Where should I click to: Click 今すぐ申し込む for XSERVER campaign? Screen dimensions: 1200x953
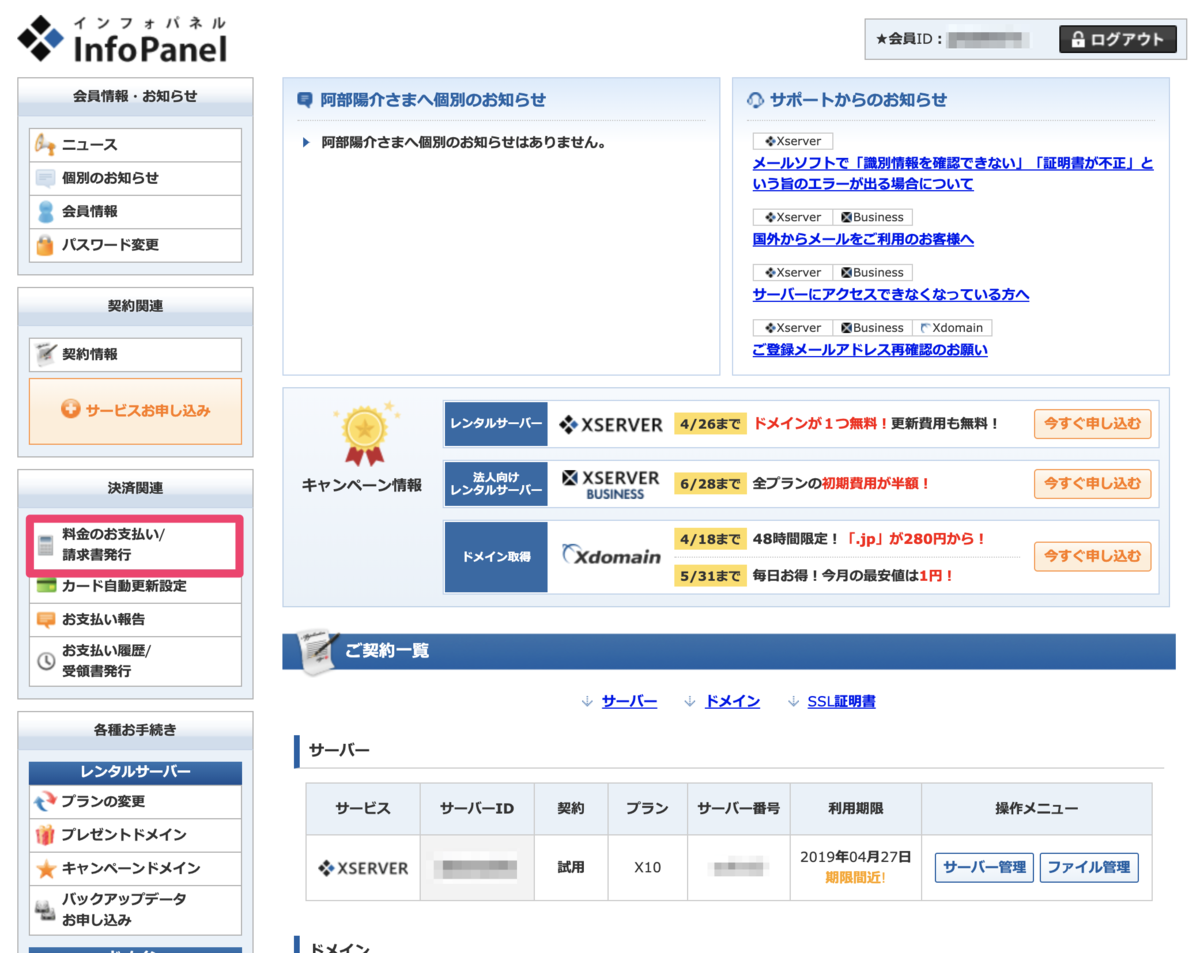point(1092,424)
